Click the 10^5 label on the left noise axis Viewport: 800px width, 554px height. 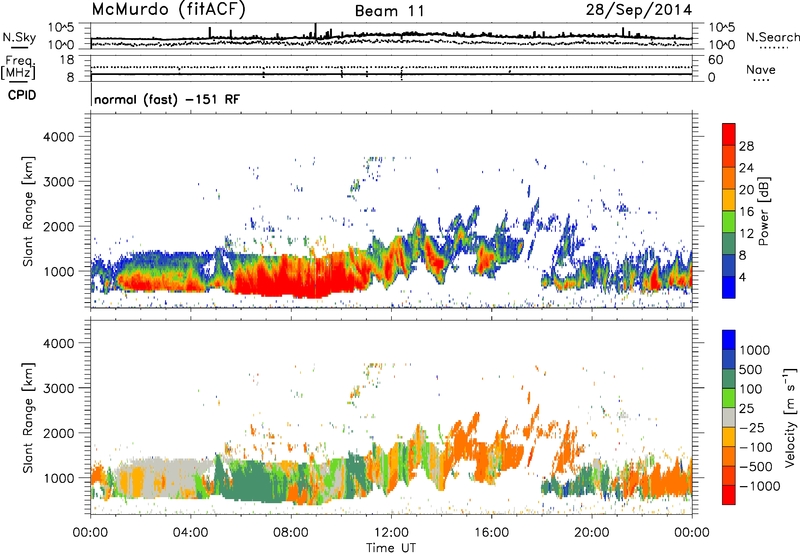61,28
